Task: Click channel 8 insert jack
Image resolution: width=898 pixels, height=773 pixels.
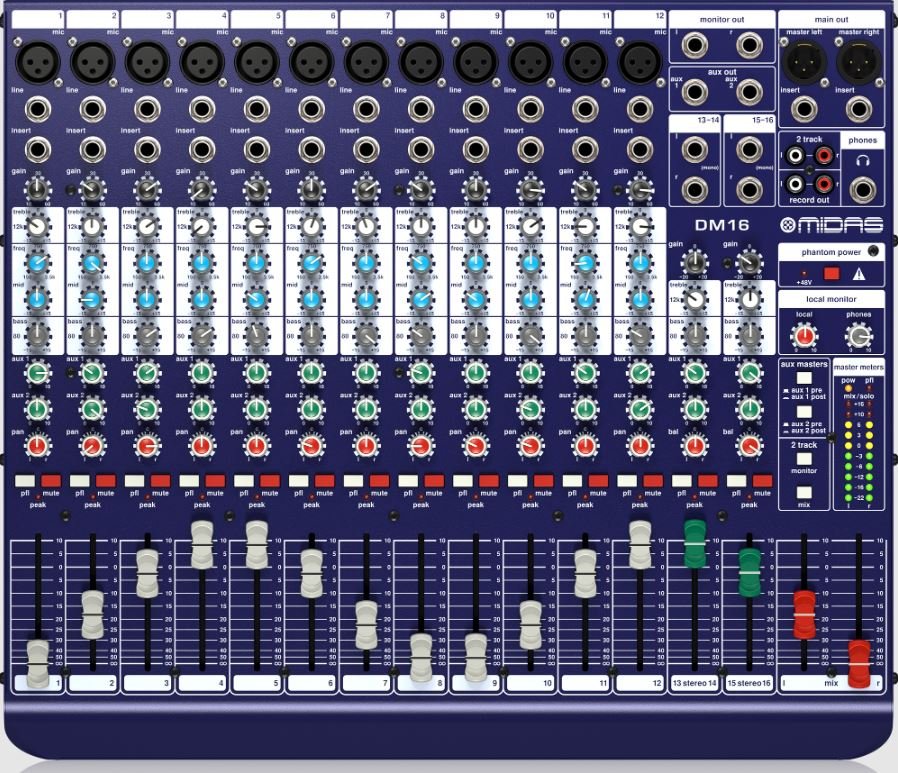Action: coord(421,149)
